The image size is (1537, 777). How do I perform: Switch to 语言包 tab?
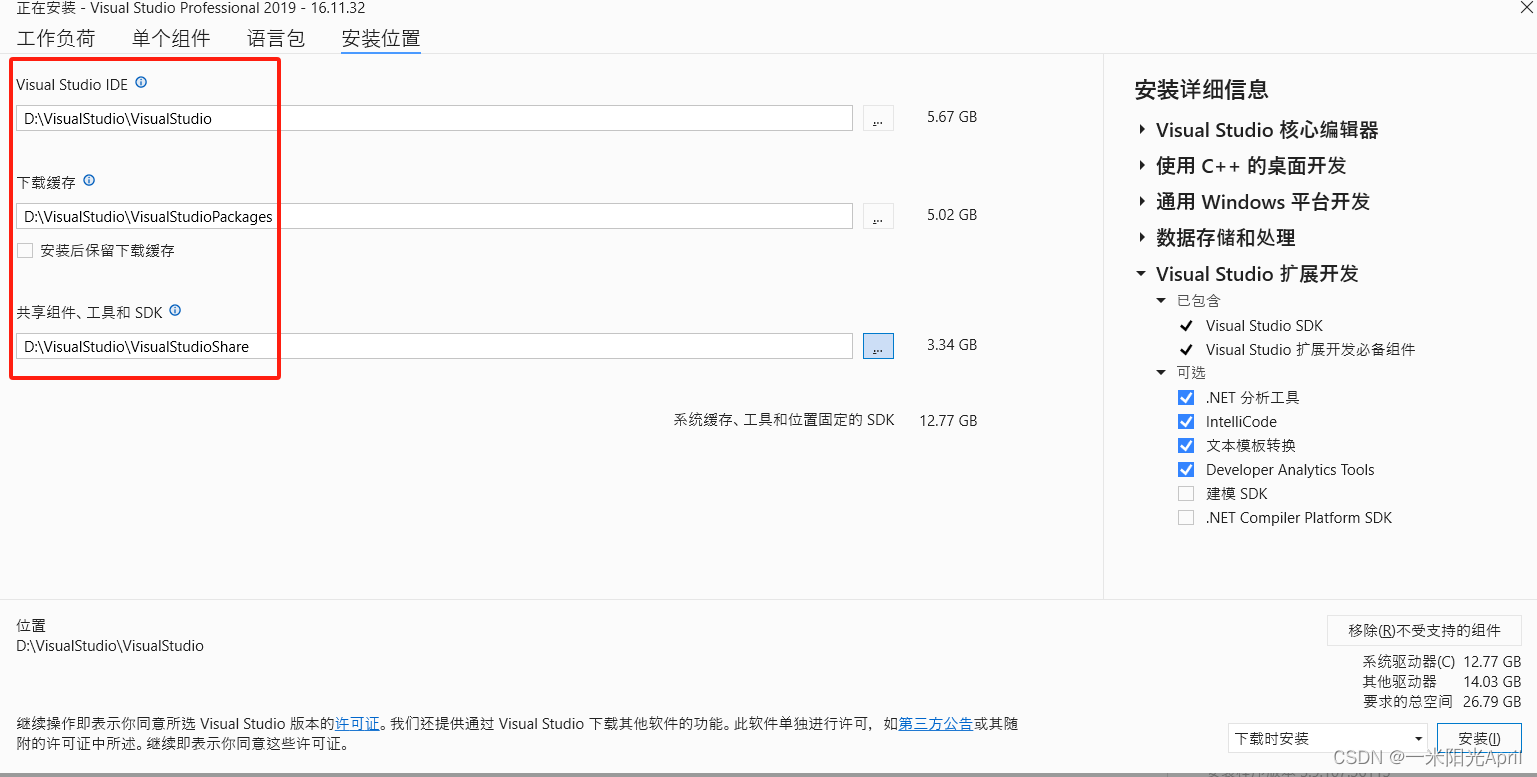point(276,39)
